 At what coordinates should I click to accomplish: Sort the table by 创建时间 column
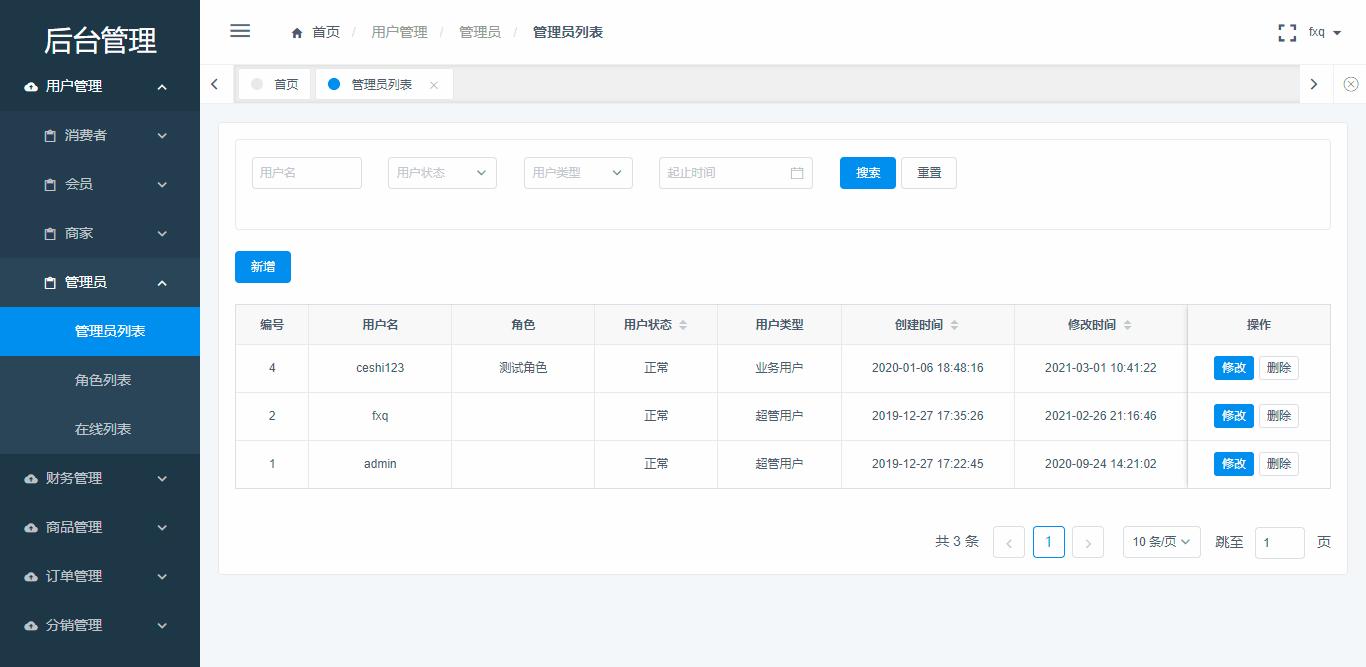pos(955,324)
